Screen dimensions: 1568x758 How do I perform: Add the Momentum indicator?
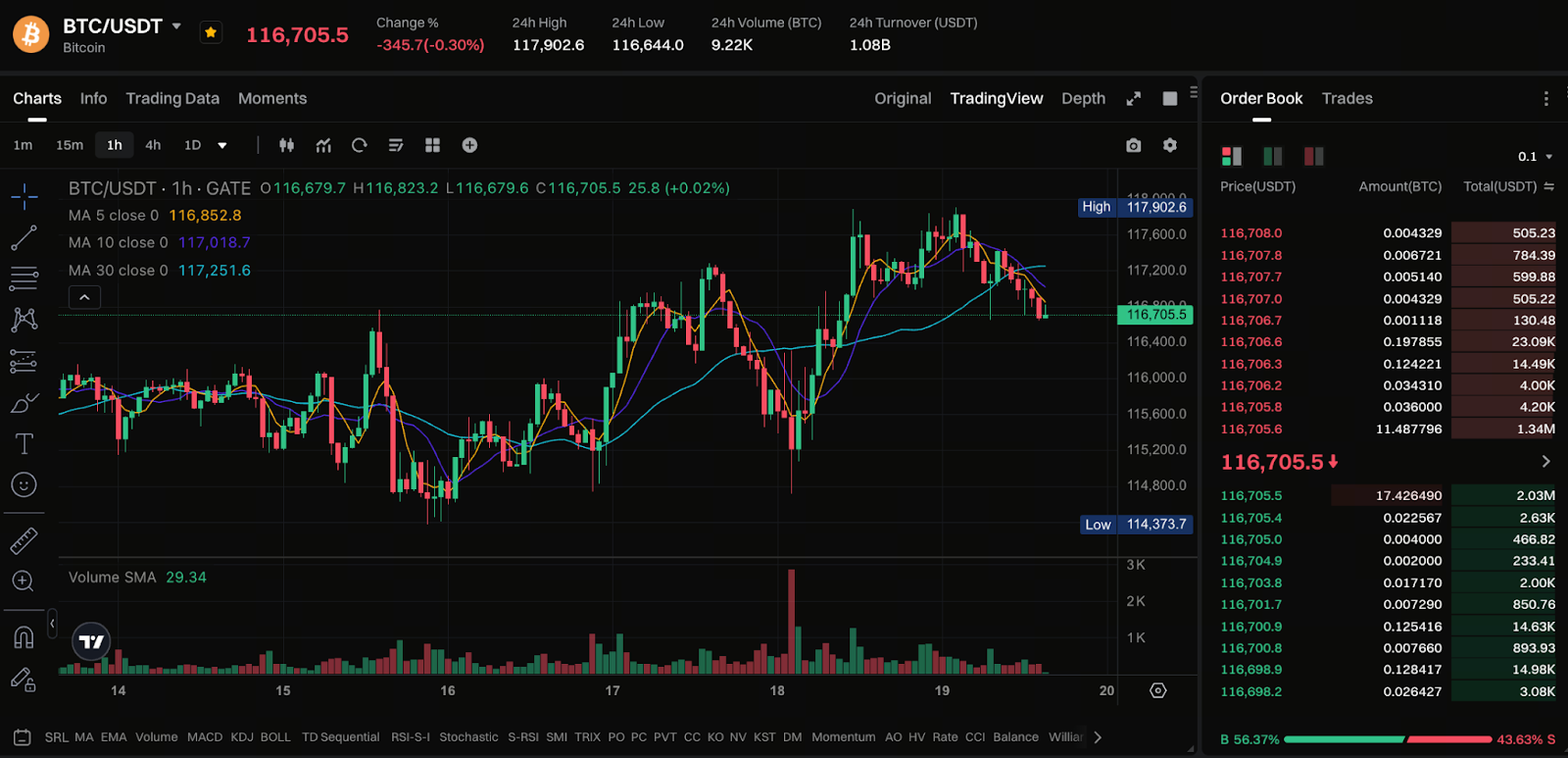[x=843, y=737]
